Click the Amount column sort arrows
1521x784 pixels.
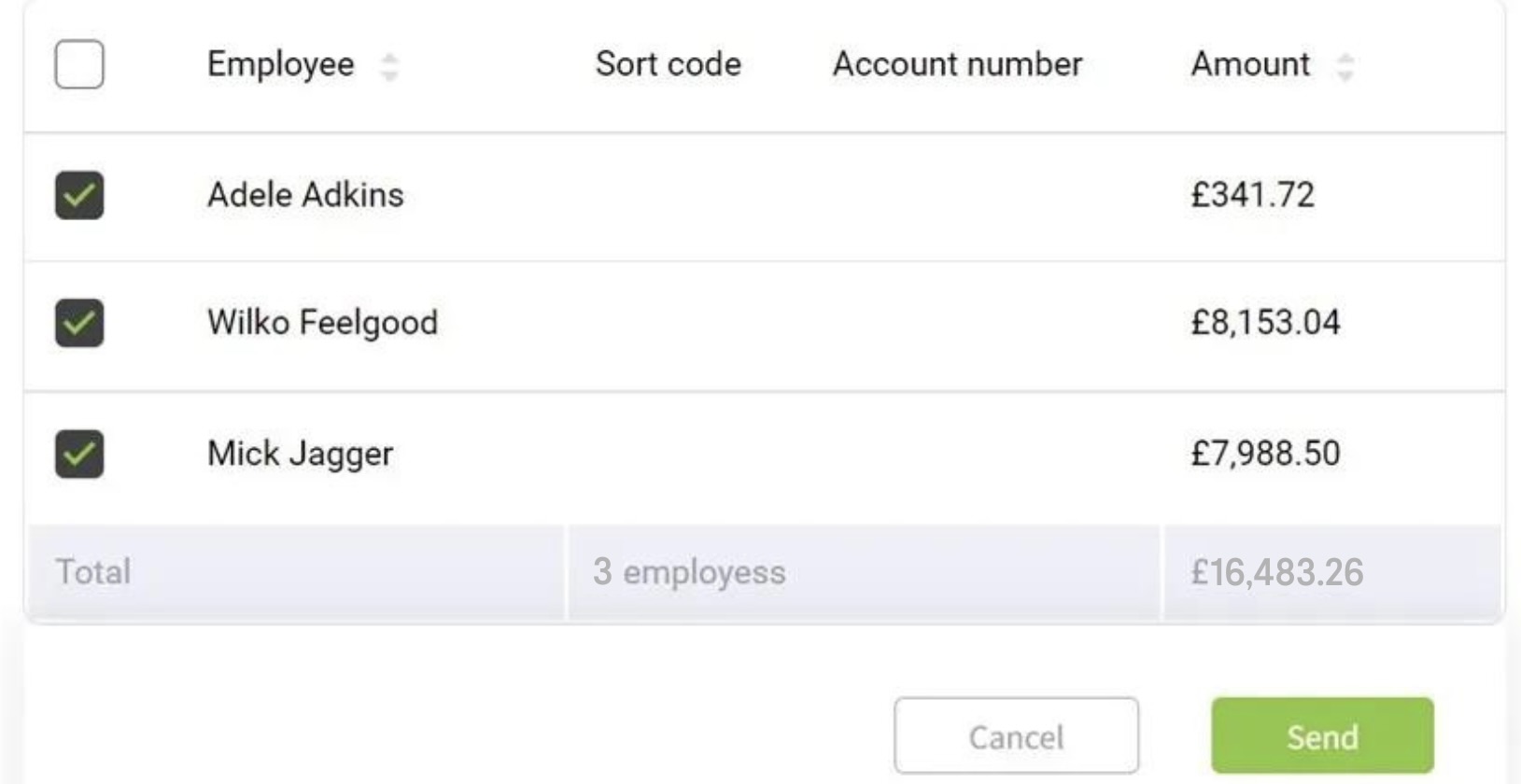[x=1345, y=66]
